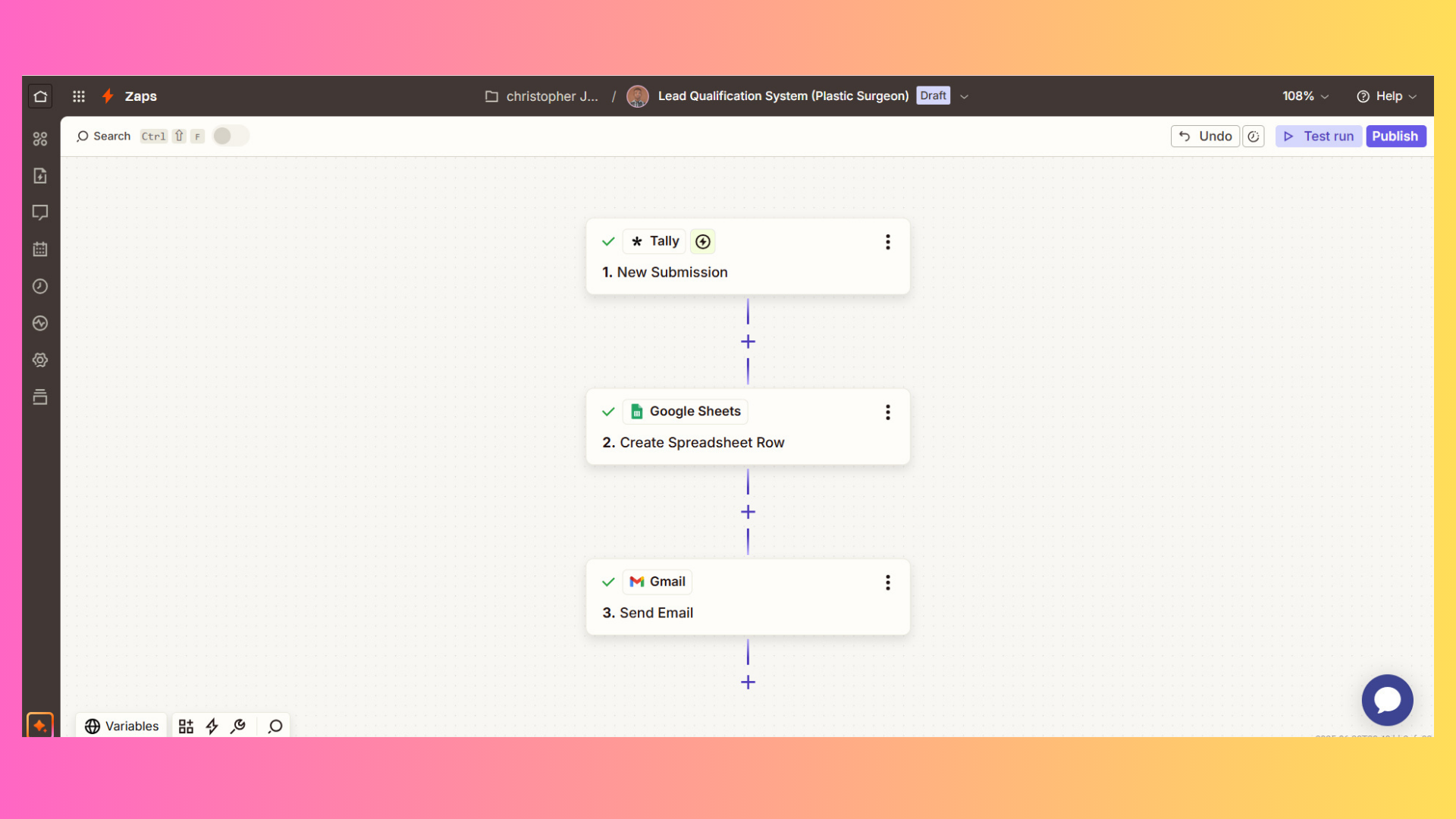Image resolution: width=1456 pixels, height=819 pixels.
Task: Open the Variables panel
Action: tap(121, 726)
